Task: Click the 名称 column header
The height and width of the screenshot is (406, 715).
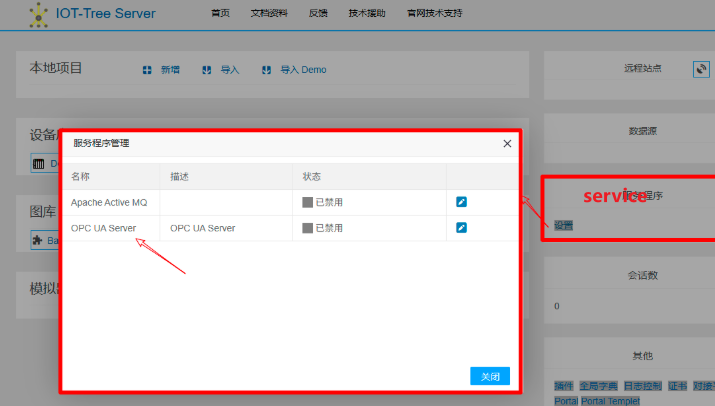Action: tap(80, 177)
